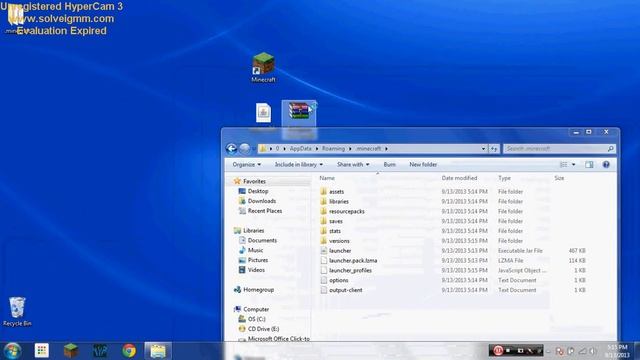The image size is (640, 360).
Task: Click the Minecraft grass block taskbar icon
Action: 71,351
